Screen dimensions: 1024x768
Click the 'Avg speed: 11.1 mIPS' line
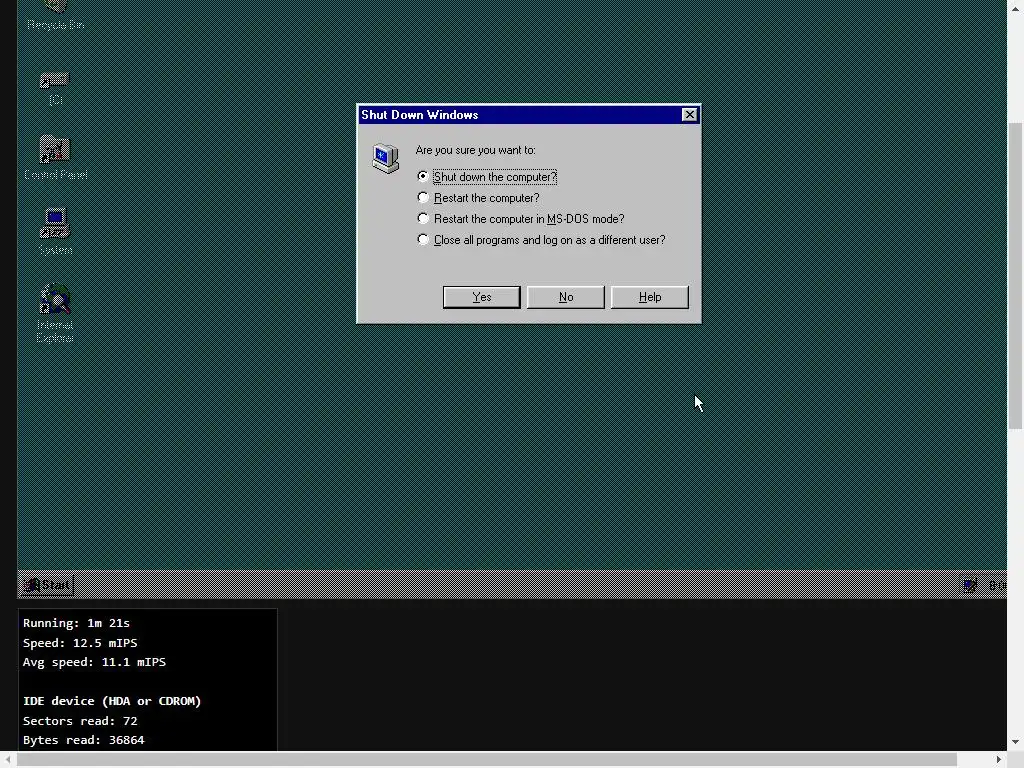click(94, 662)
